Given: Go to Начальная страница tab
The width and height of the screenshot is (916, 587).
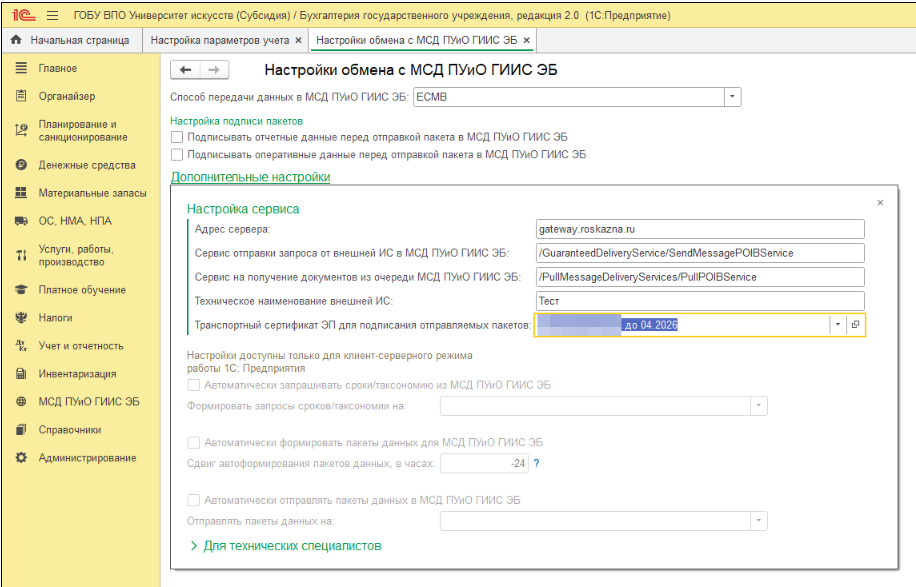Looking at the screenshot, I should pos(70,40).
